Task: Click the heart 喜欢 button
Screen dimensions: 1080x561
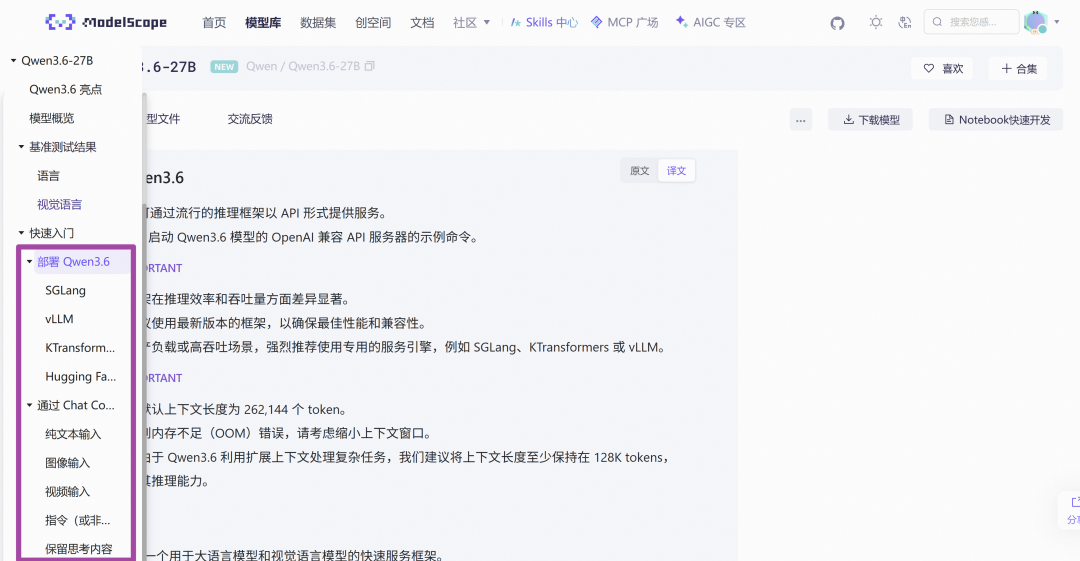Action: click(942, 68)
